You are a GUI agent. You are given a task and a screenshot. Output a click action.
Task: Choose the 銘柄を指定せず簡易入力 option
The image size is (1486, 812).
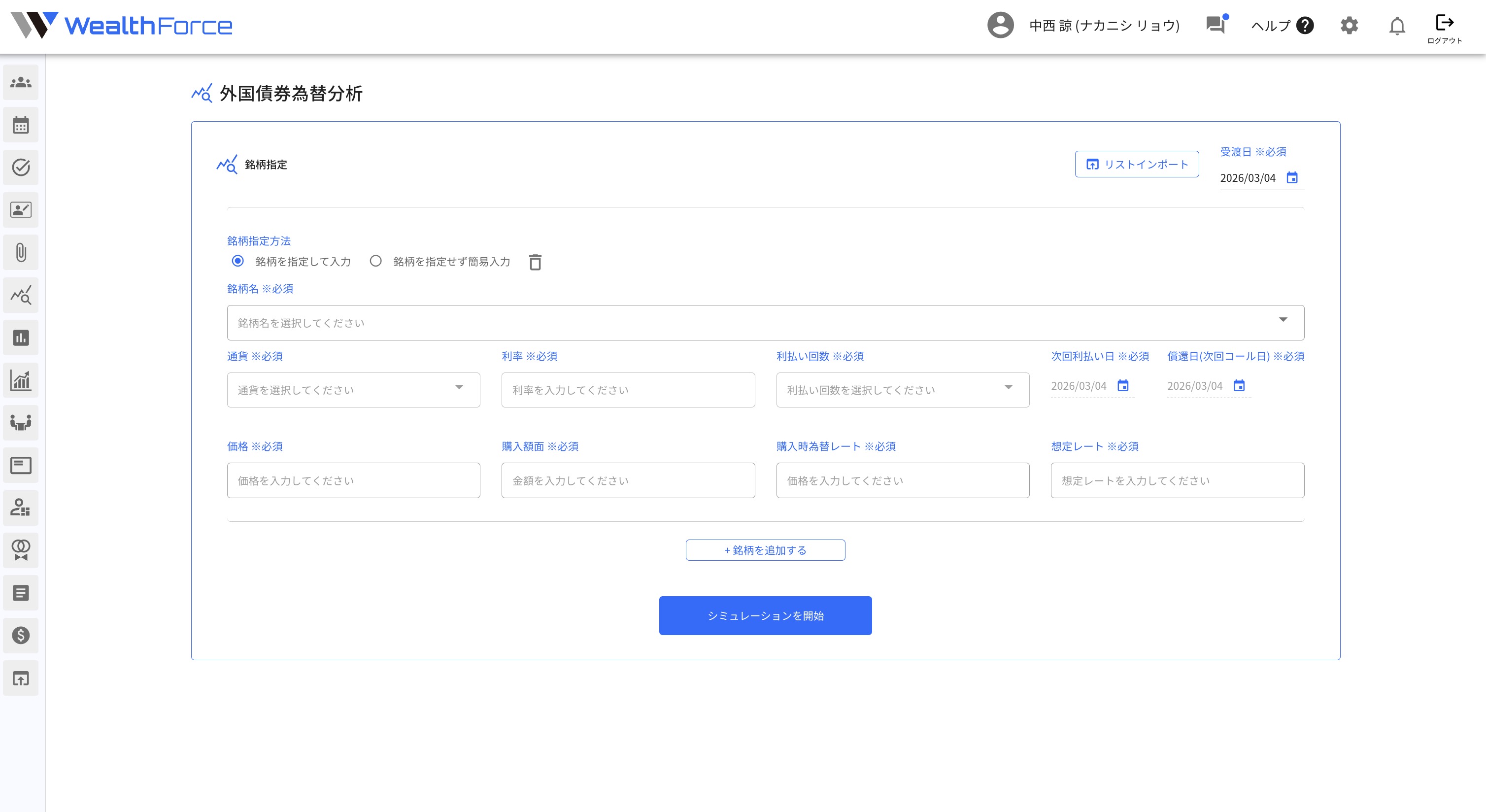click(376, 261)
